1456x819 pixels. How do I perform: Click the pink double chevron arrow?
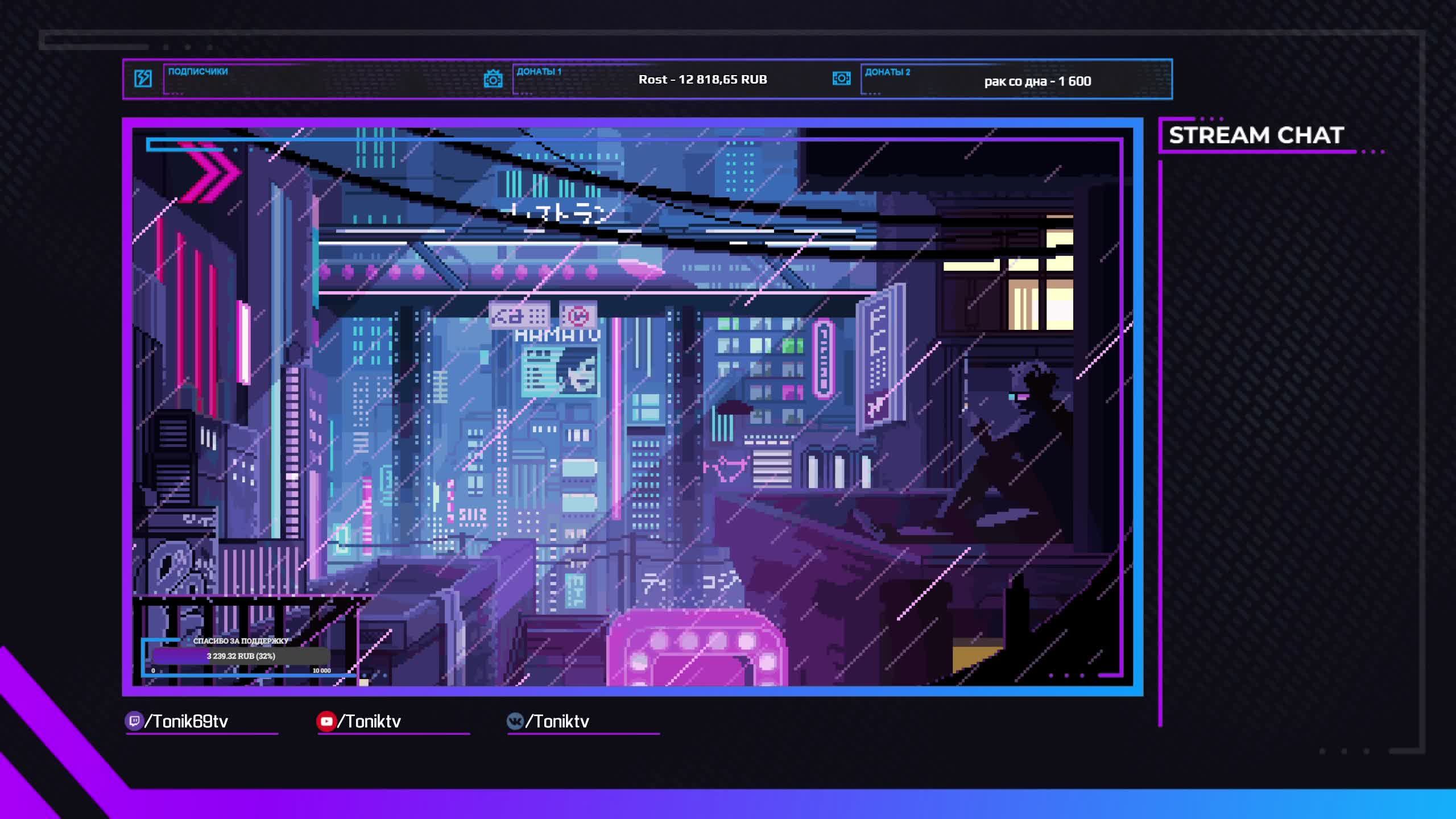(x=210, y=171)
